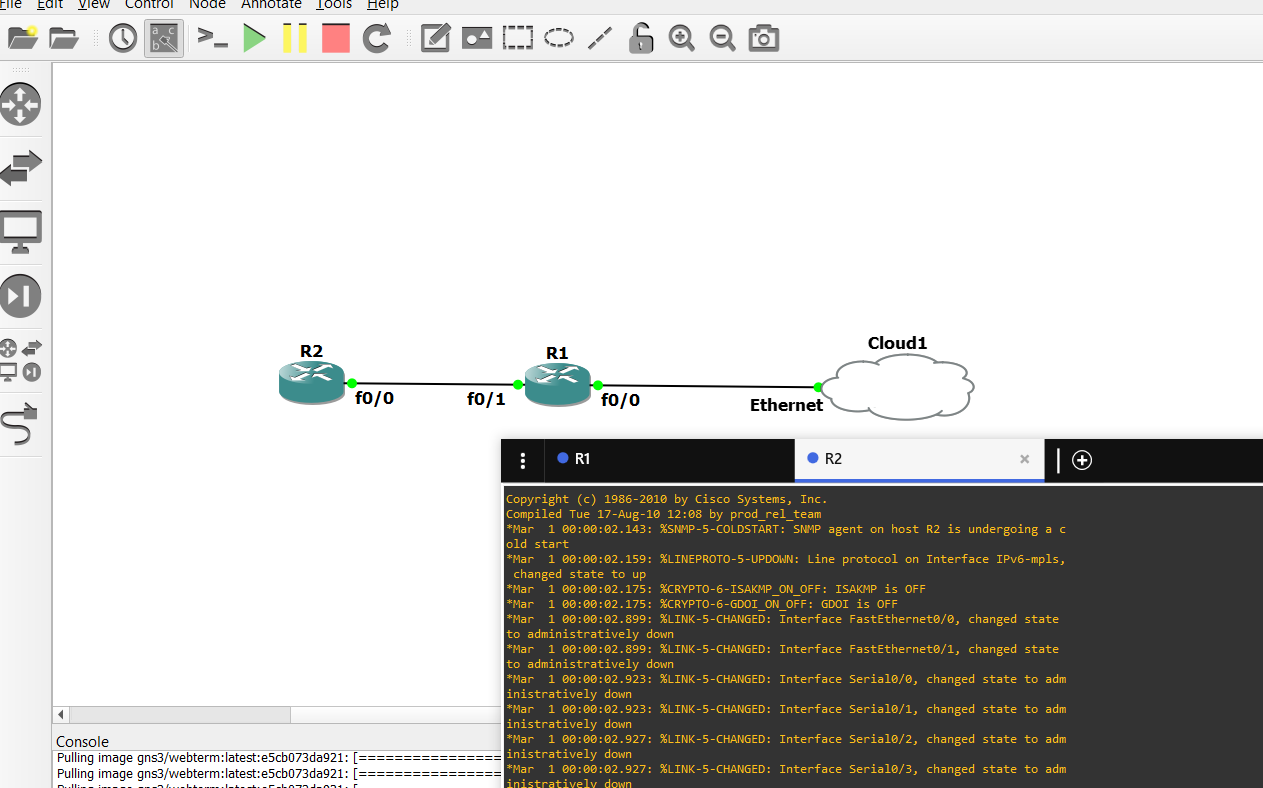Browse security devices in the sidebar
Viewport: 1263px width, 788px height.
pos(20,295)
